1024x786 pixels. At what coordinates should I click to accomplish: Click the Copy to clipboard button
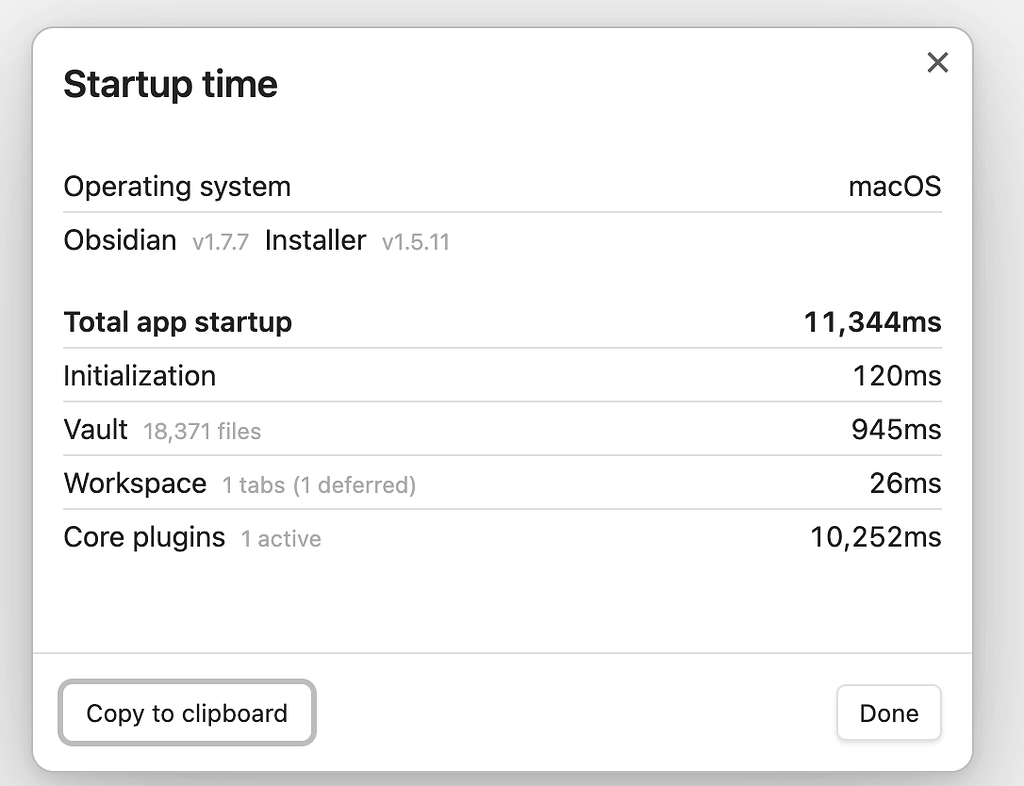(x=186, y=713)
